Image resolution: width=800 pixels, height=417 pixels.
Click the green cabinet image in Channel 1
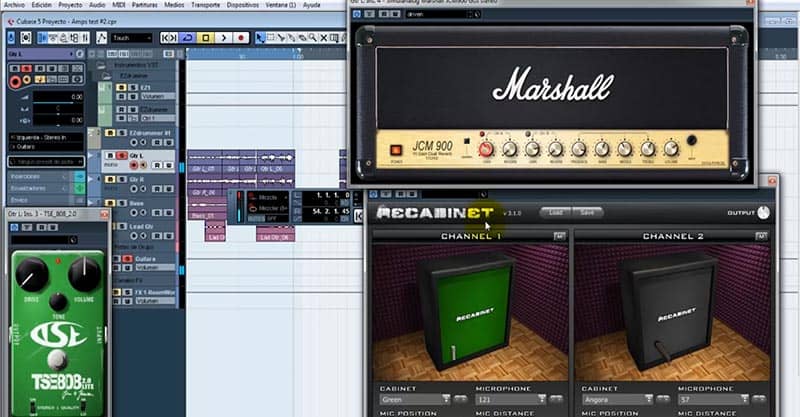coord(467,311)
